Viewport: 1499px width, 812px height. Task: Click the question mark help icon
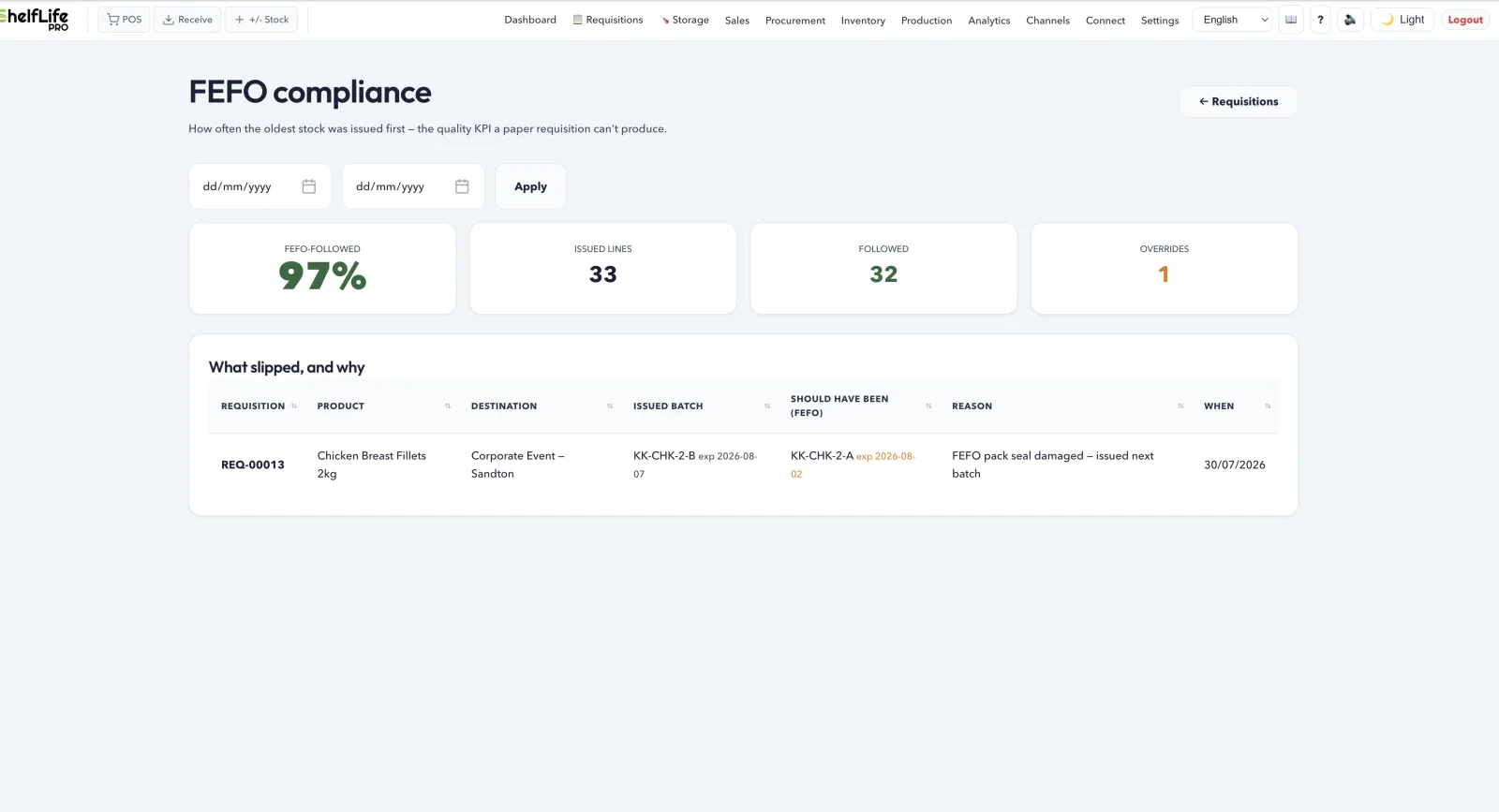click(x=1320, y=20)
